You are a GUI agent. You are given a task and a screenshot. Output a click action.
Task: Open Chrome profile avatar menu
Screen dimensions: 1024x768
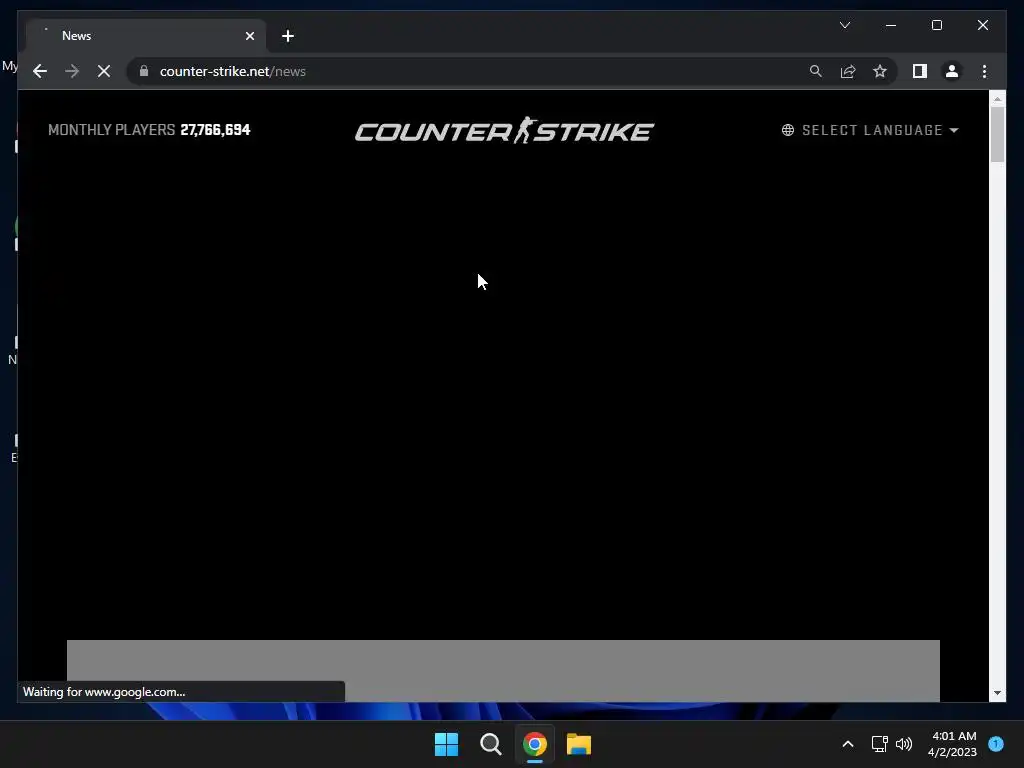pyautogui.click(x=952, y=71)
